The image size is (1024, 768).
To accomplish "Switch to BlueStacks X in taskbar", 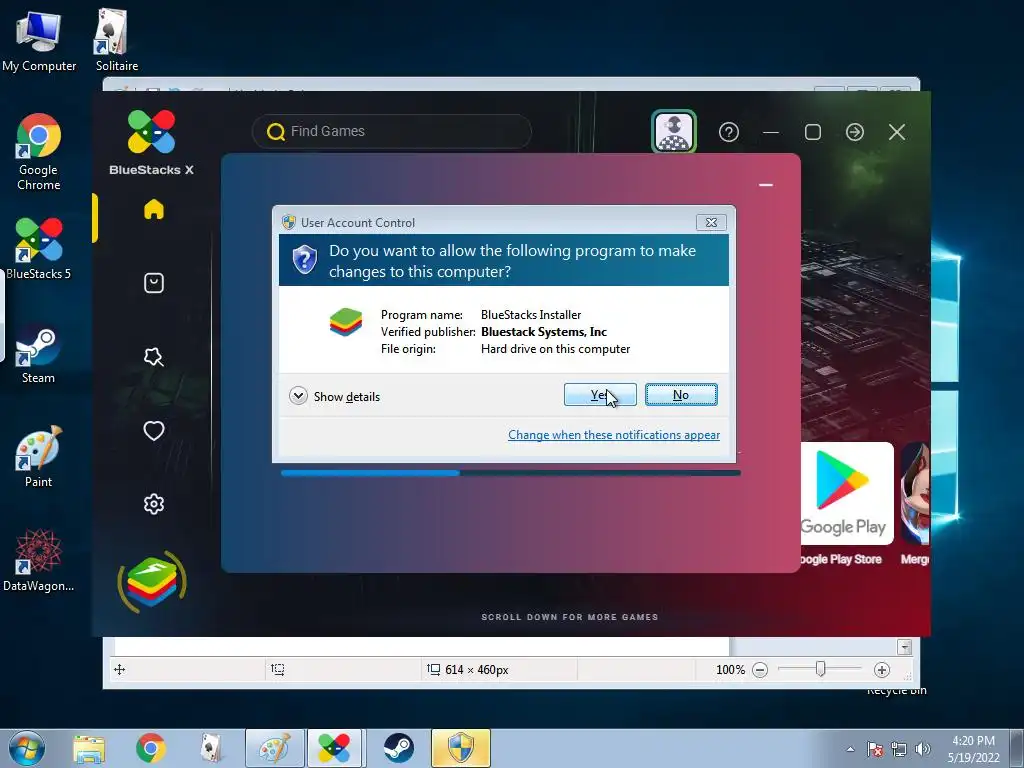I will tap(334, 748).
